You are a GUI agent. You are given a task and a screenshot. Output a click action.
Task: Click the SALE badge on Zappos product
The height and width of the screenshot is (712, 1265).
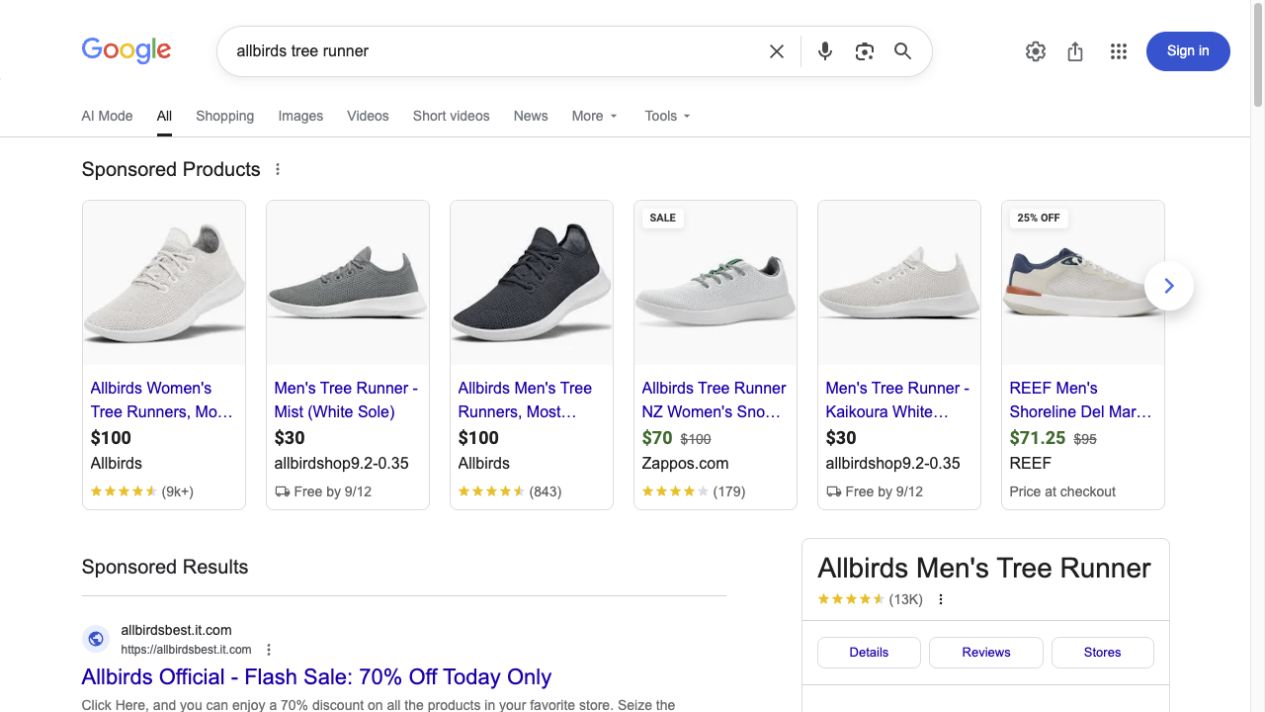[662, 218]
